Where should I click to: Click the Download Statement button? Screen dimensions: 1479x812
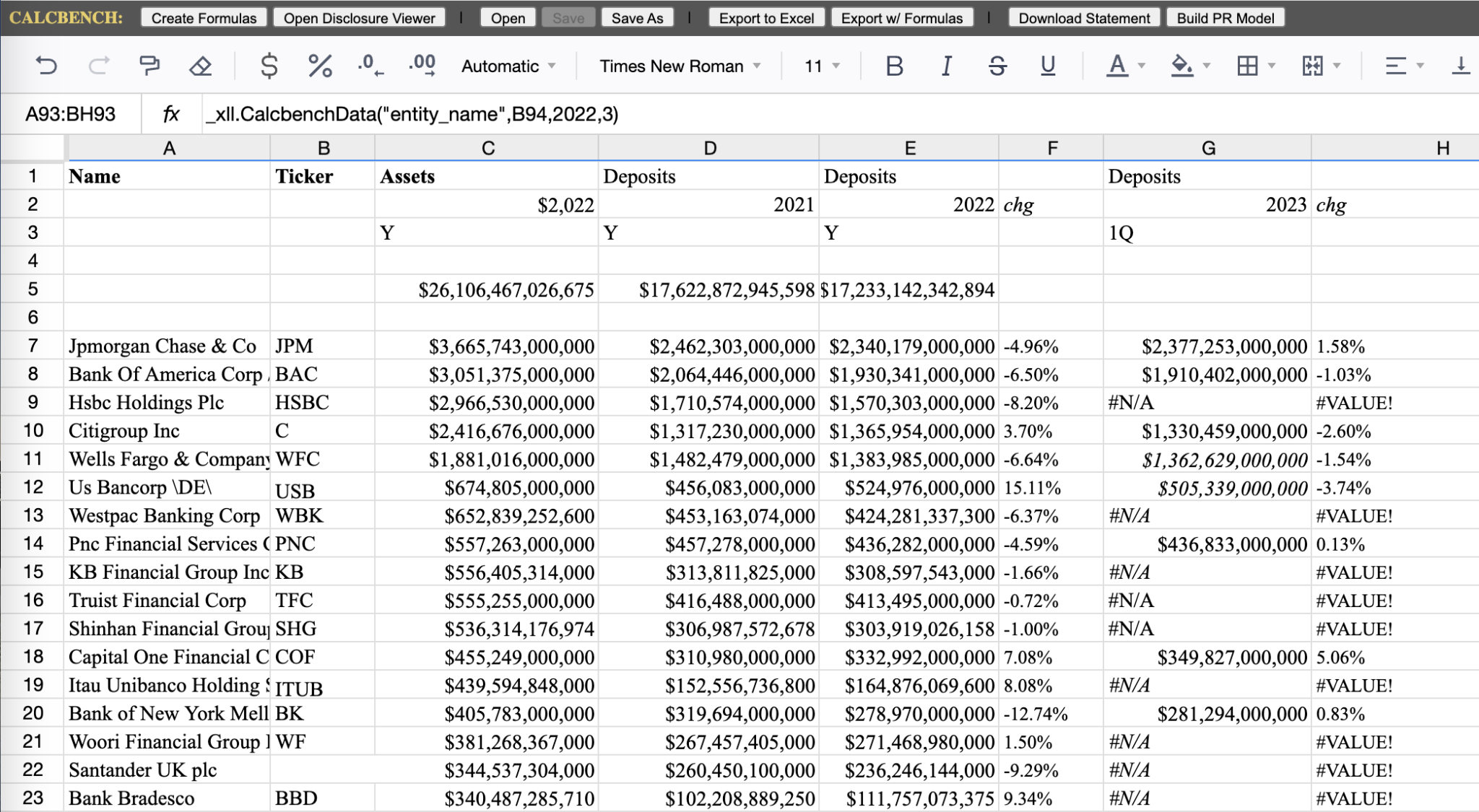pos(1084,18)
